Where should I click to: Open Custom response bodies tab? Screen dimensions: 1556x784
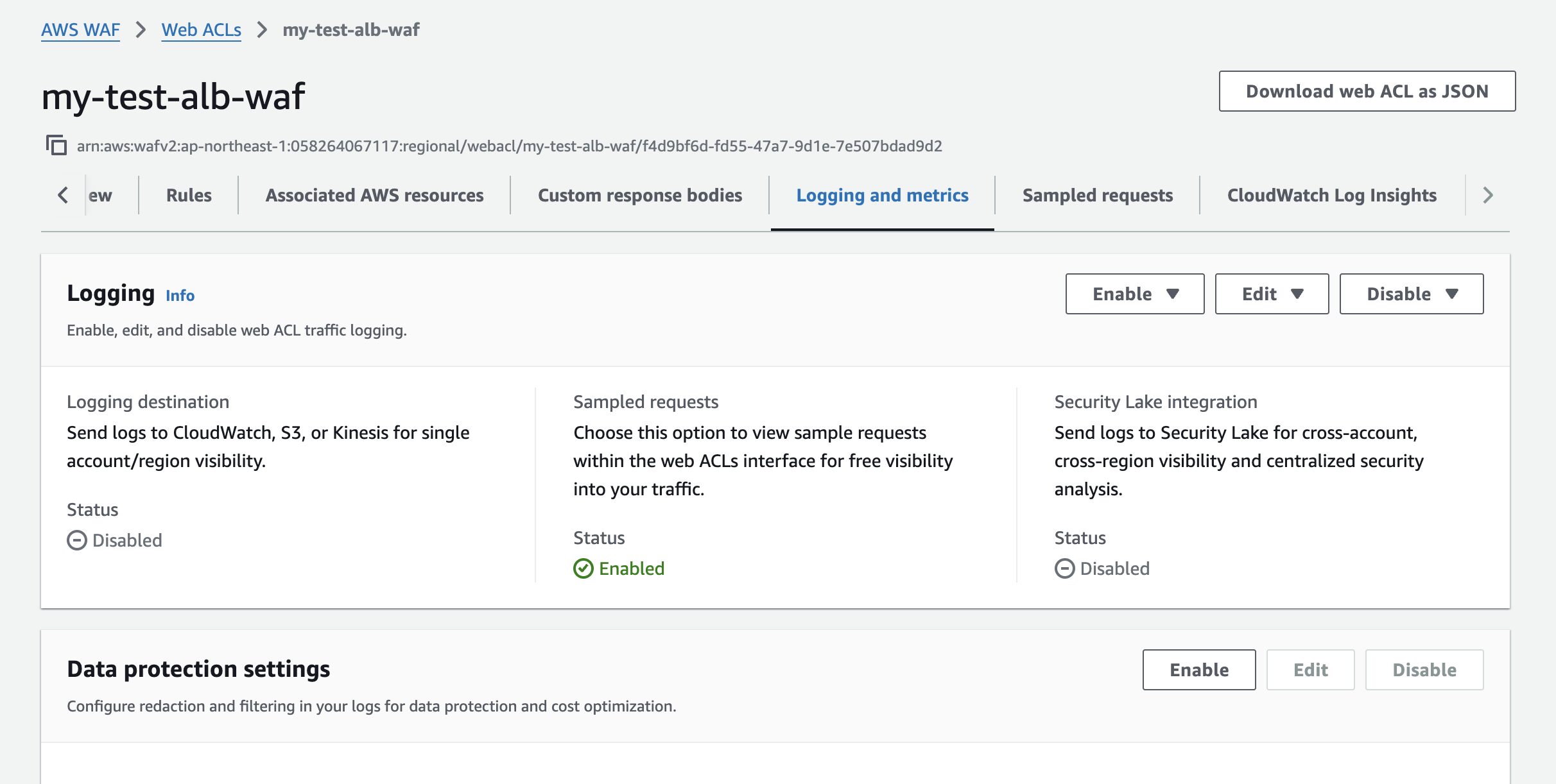point(639,195)
